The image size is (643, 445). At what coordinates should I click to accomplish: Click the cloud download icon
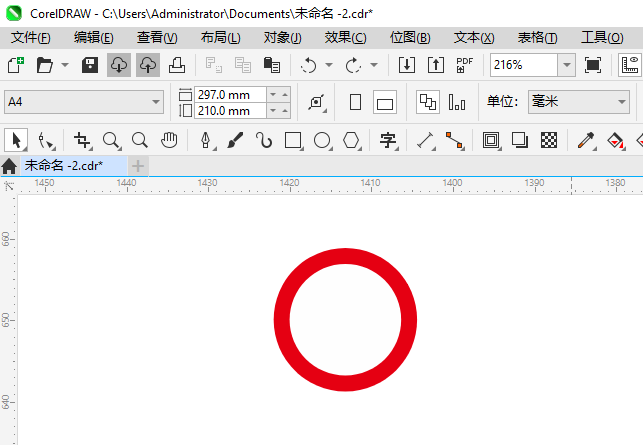(x=119, y=65)
